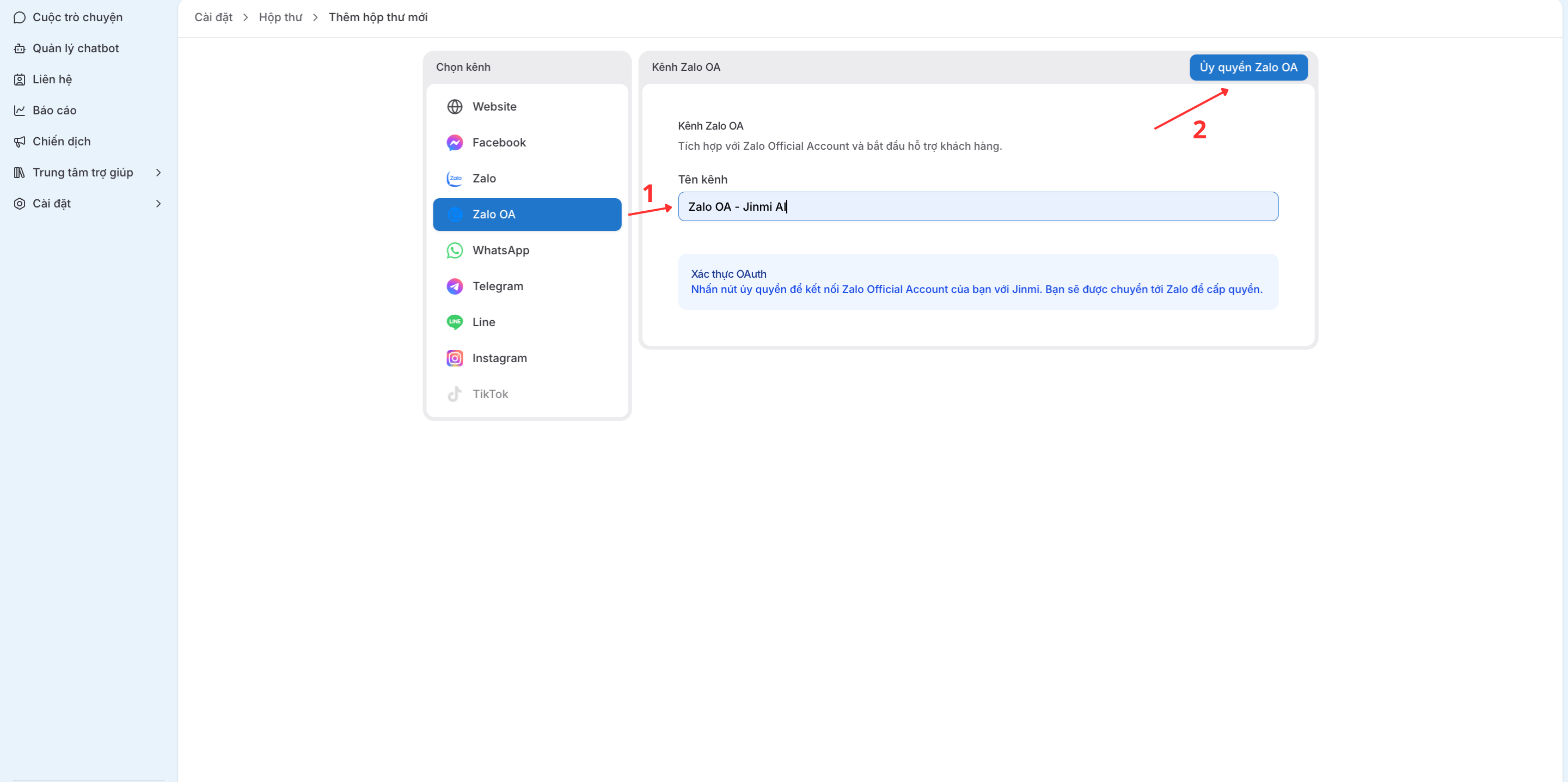
Task: Click the Quản lý chatbot robot icon
Action: tap(20, 48)
